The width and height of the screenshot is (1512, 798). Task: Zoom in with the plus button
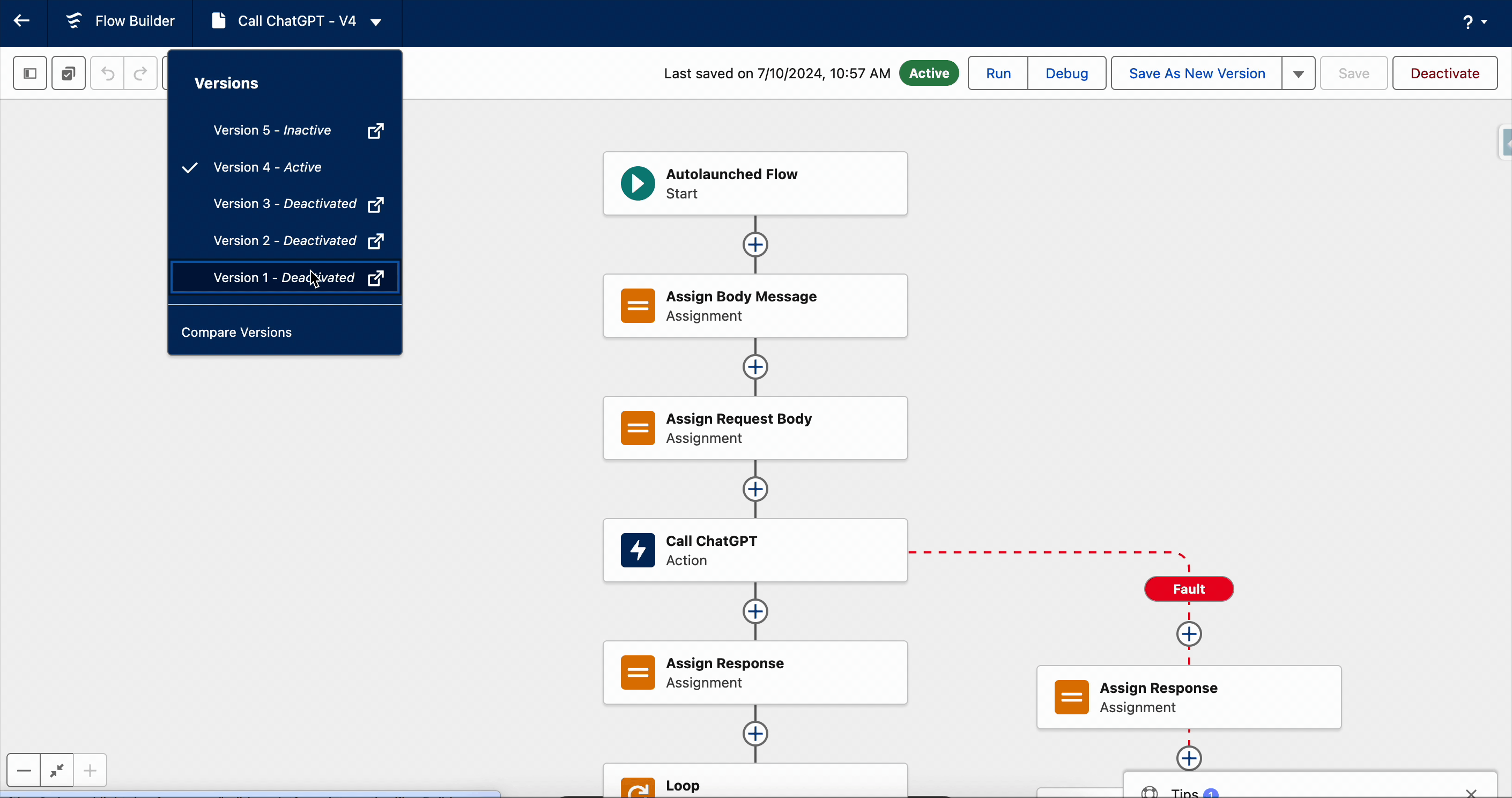point(90,771)
